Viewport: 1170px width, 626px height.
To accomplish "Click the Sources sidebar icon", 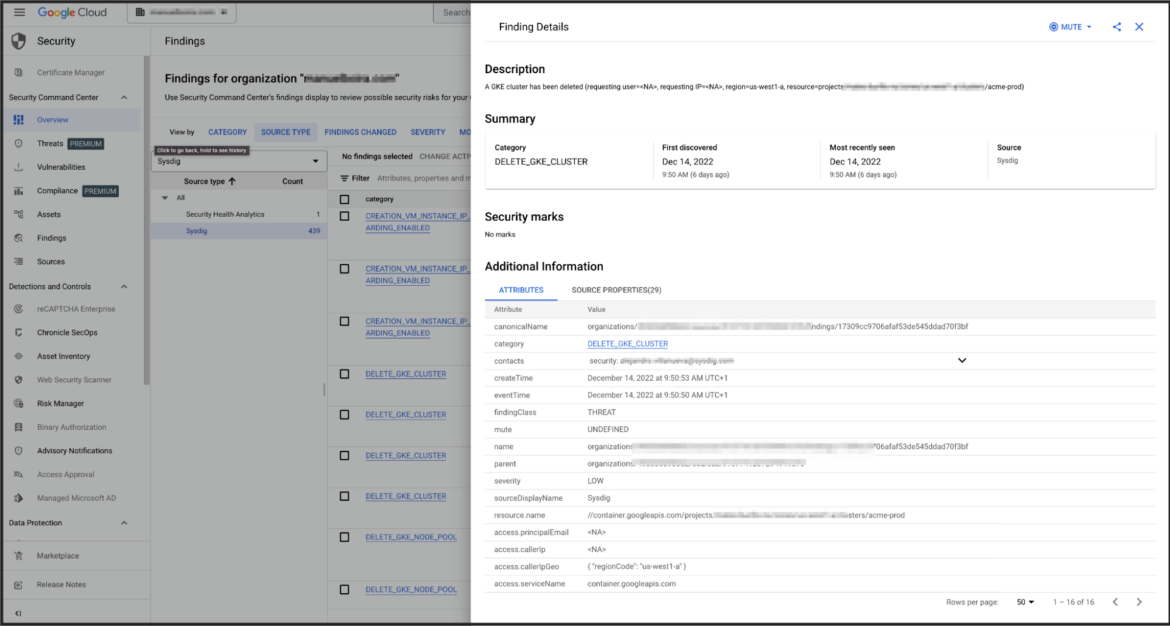I will pyautogui.click(x=19, y=262).
